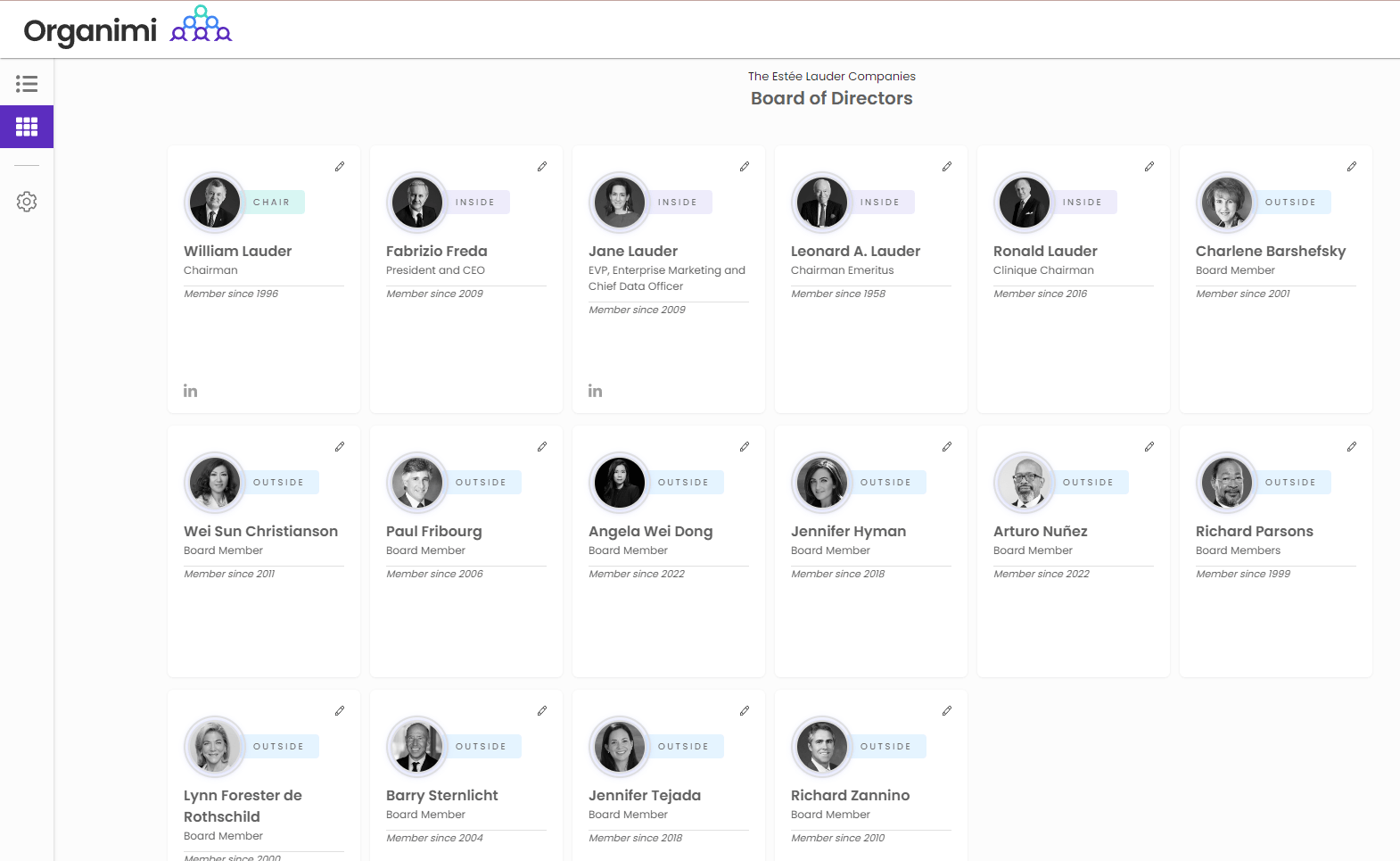Click William Lauder's profile photo

(215, 203)
